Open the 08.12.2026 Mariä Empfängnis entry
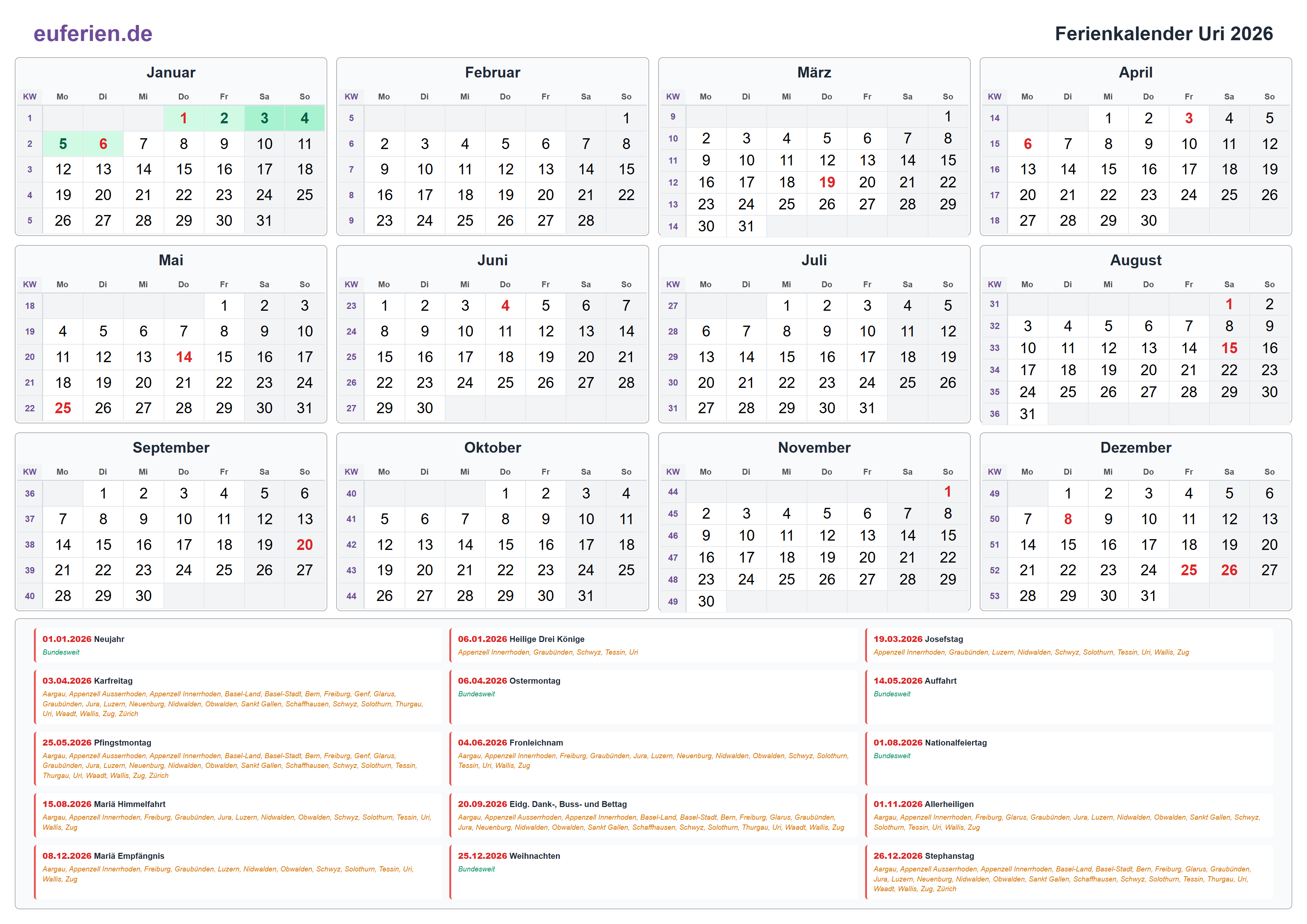The height and width of the screenshot is (924, 1307). (x=238, y=872)
